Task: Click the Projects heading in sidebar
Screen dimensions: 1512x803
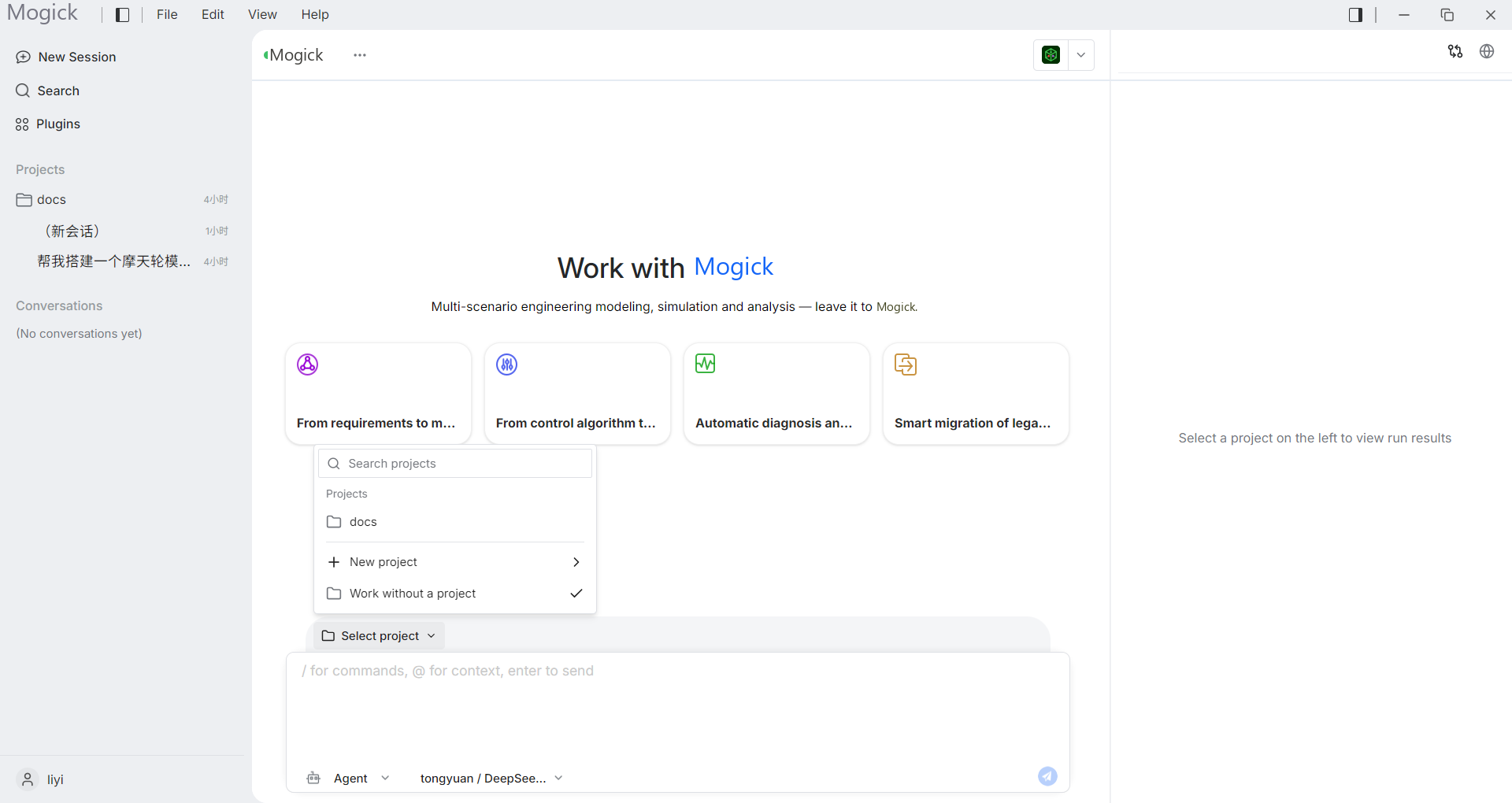Action: click(x=40, y=170)
